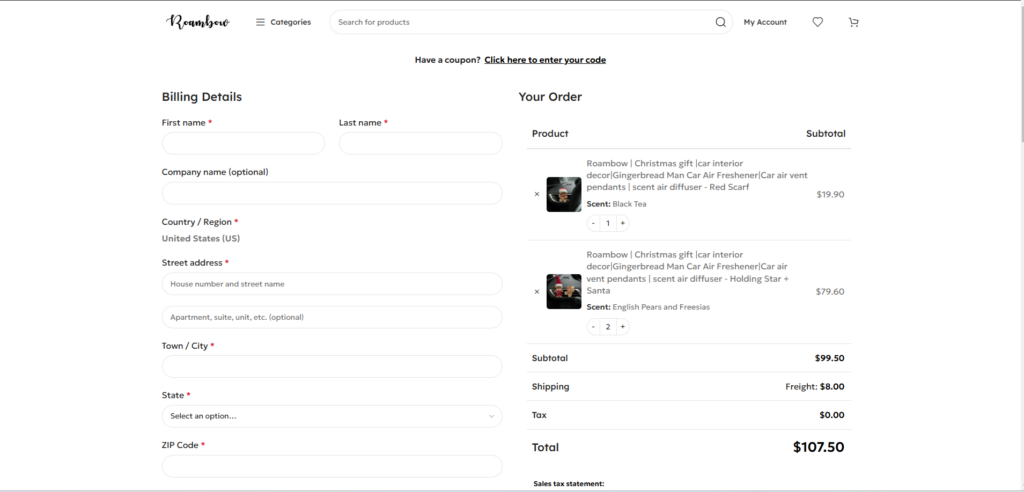Decrease quantity of Red Scarf air freshener
1024x492 pixels.
click(x=593, y=223)
